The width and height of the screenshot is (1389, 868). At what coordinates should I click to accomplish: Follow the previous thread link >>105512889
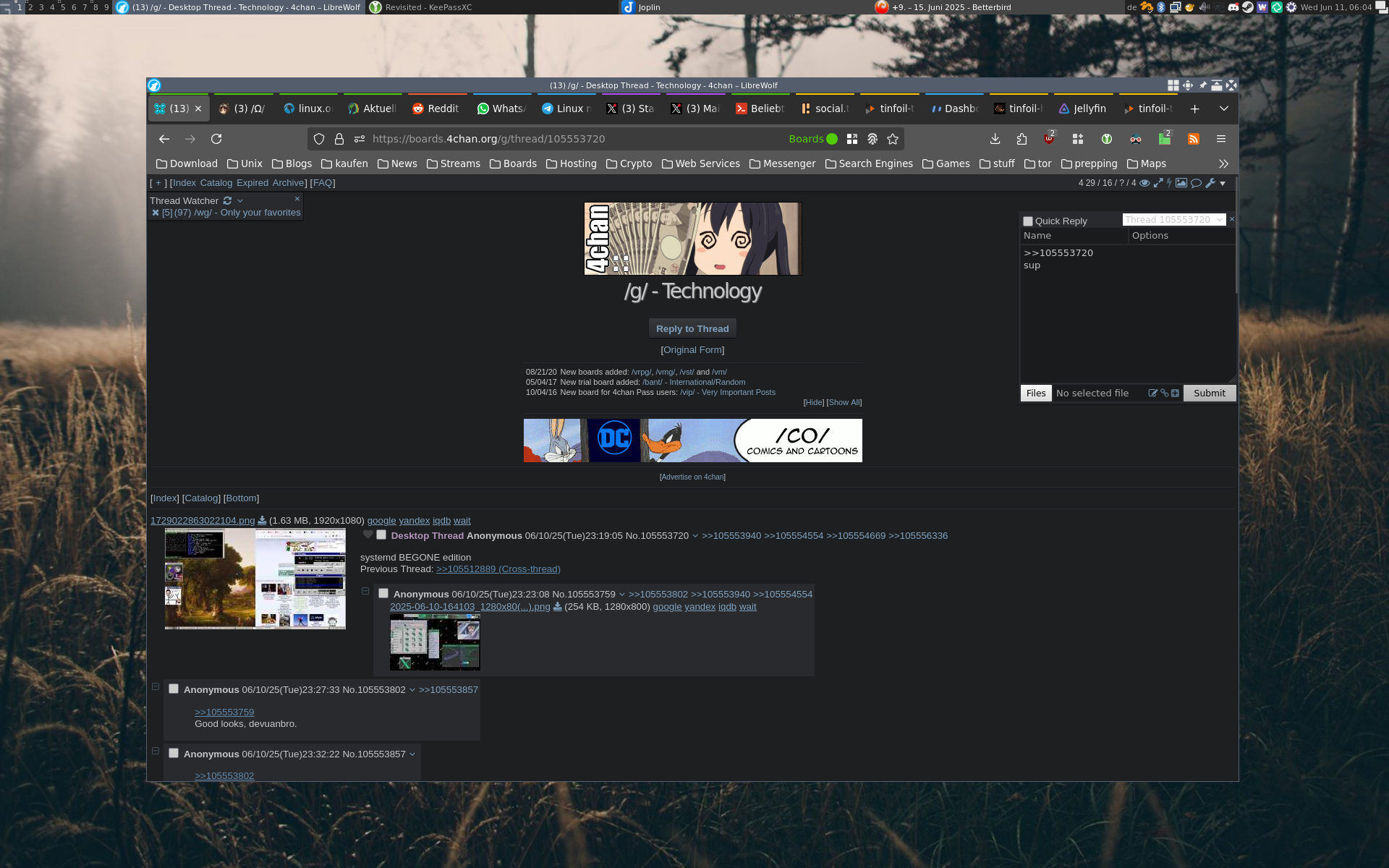coord(498,569)
